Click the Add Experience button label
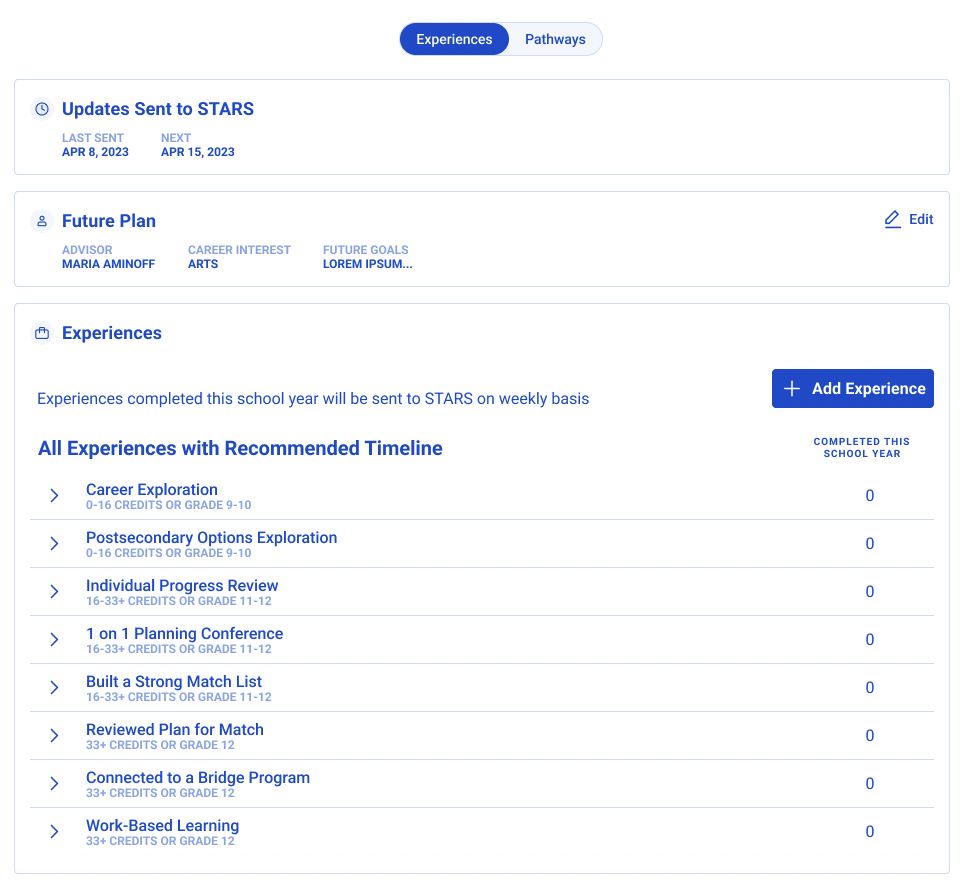The image size is (964, 894). click(x=868, y=389)
